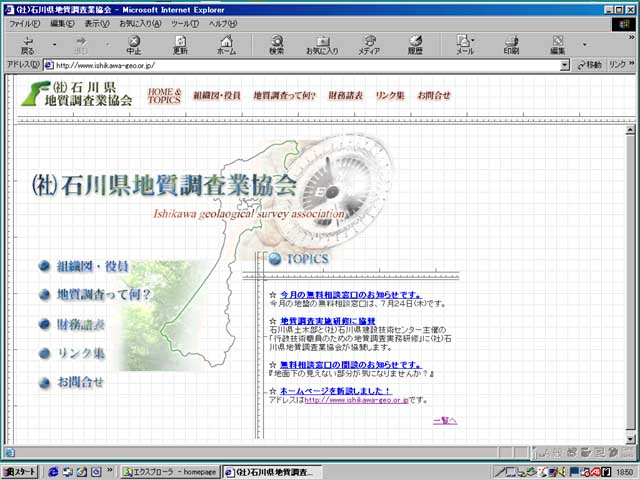The image size is (640, 480).
Task: Click お問合せ in left side menu
Action: [x=80, y=382]
